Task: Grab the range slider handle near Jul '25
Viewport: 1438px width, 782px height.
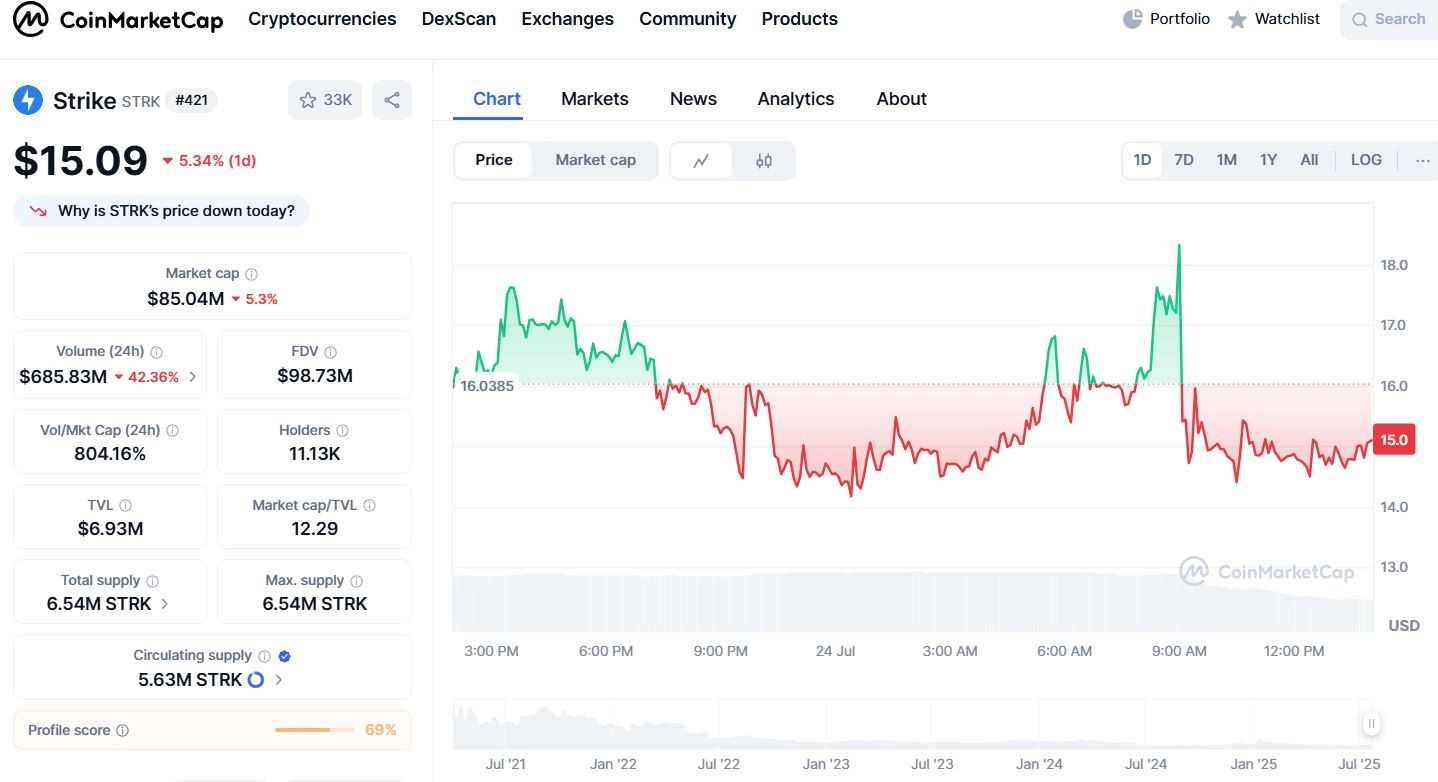Action: click(1371, 724)
